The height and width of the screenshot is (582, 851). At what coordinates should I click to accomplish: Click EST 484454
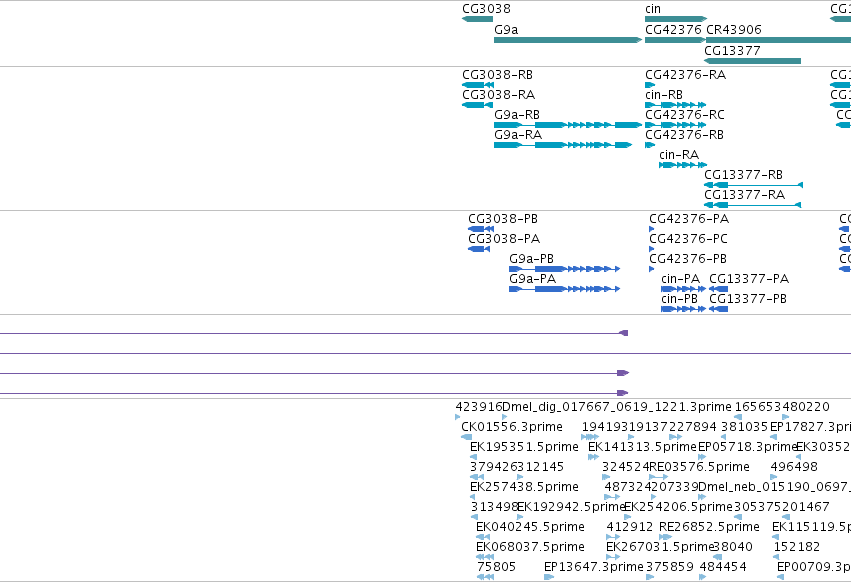(702, 577)
